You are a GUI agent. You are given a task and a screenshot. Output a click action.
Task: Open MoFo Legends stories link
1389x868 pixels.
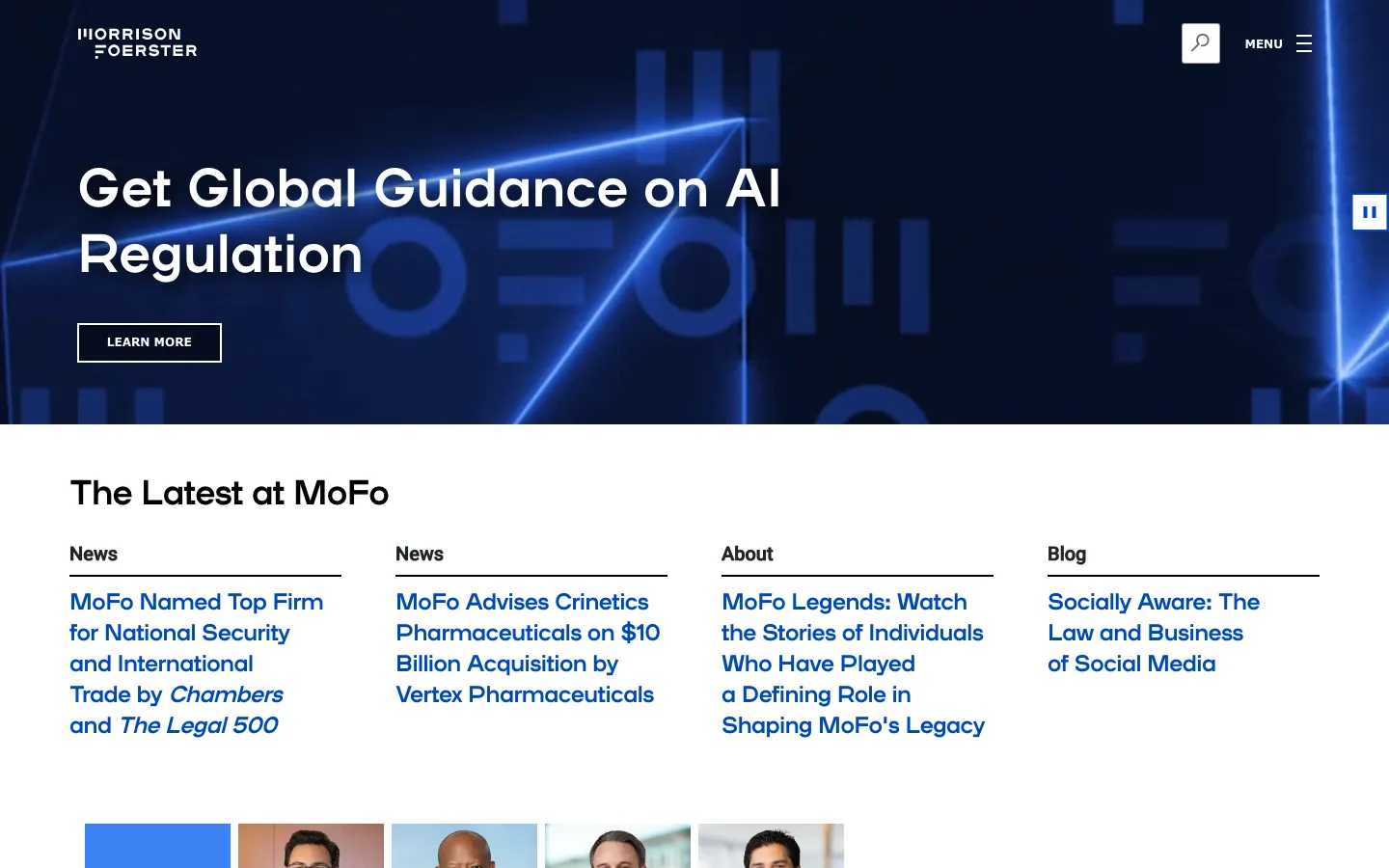[x=853, y=664]
